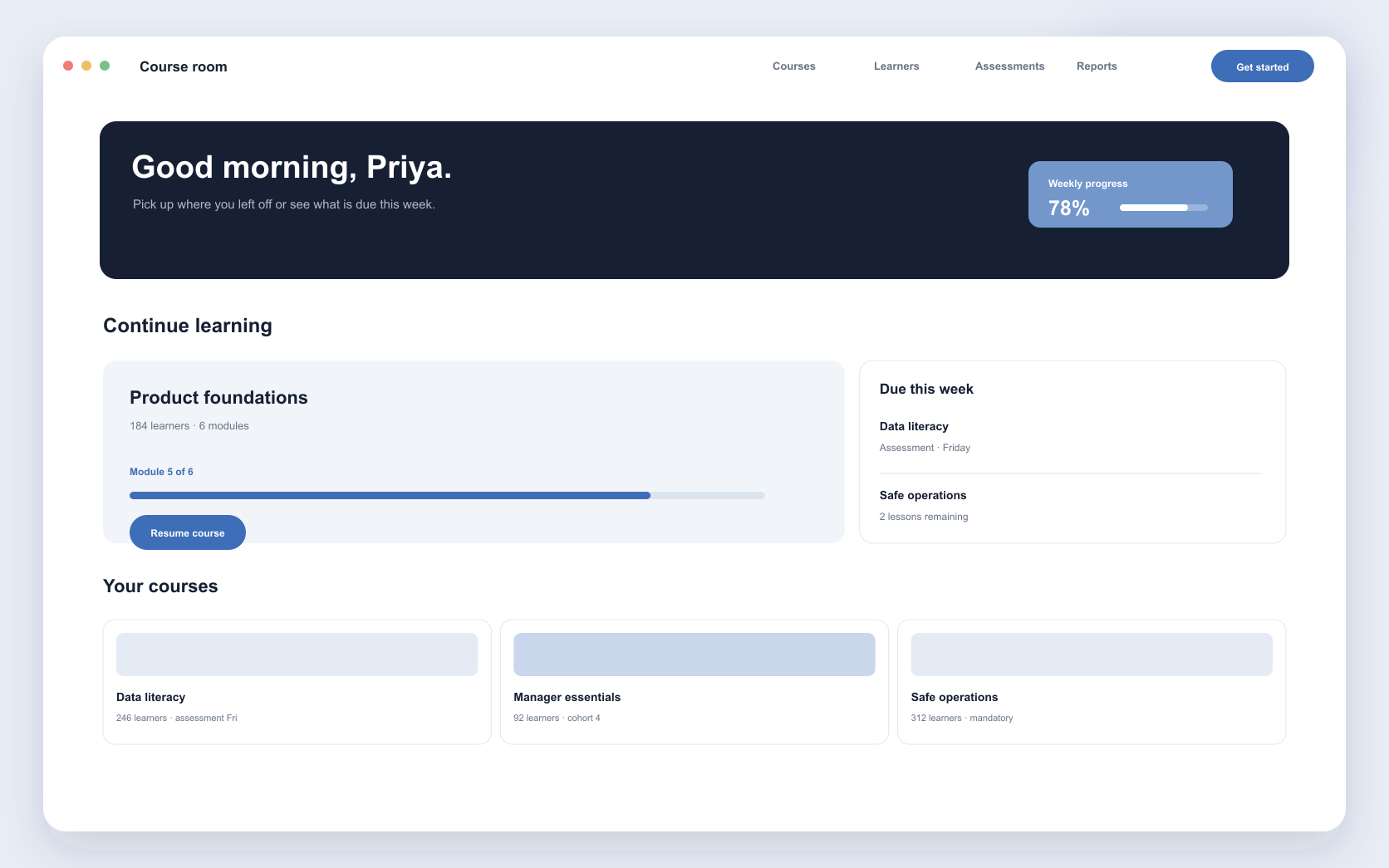Click the Due this week heading

926,389
